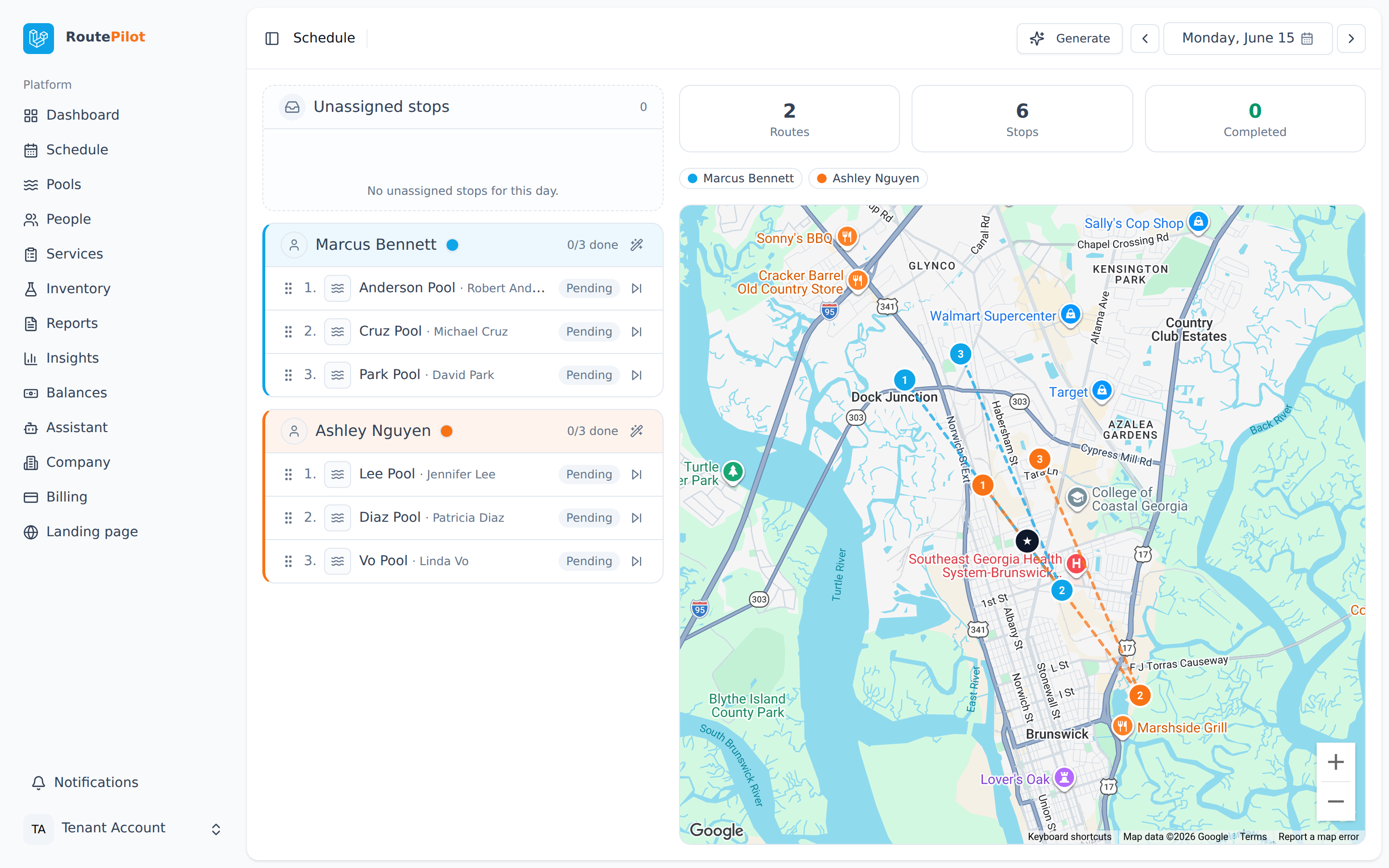This screenshot has width=1389, height=868.
Task: Toggle the sidebar panel icon
Action: click(272, 39)
